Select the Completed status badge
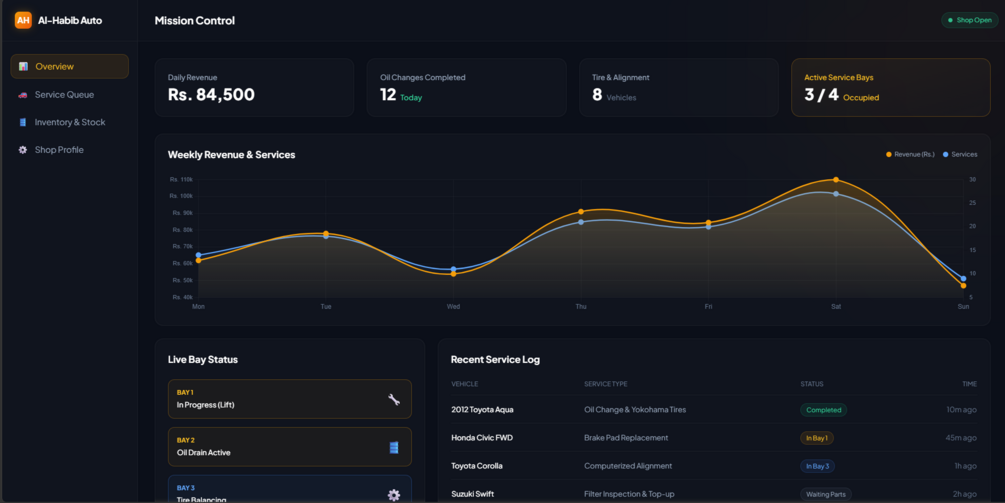1005x503 pixels. 824,410
